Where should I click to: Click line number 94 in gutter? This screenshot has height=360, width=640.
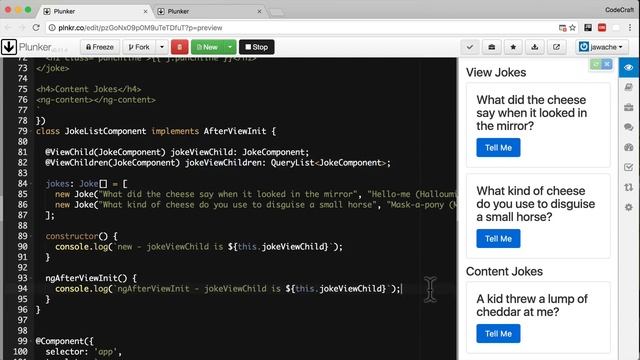22,289
